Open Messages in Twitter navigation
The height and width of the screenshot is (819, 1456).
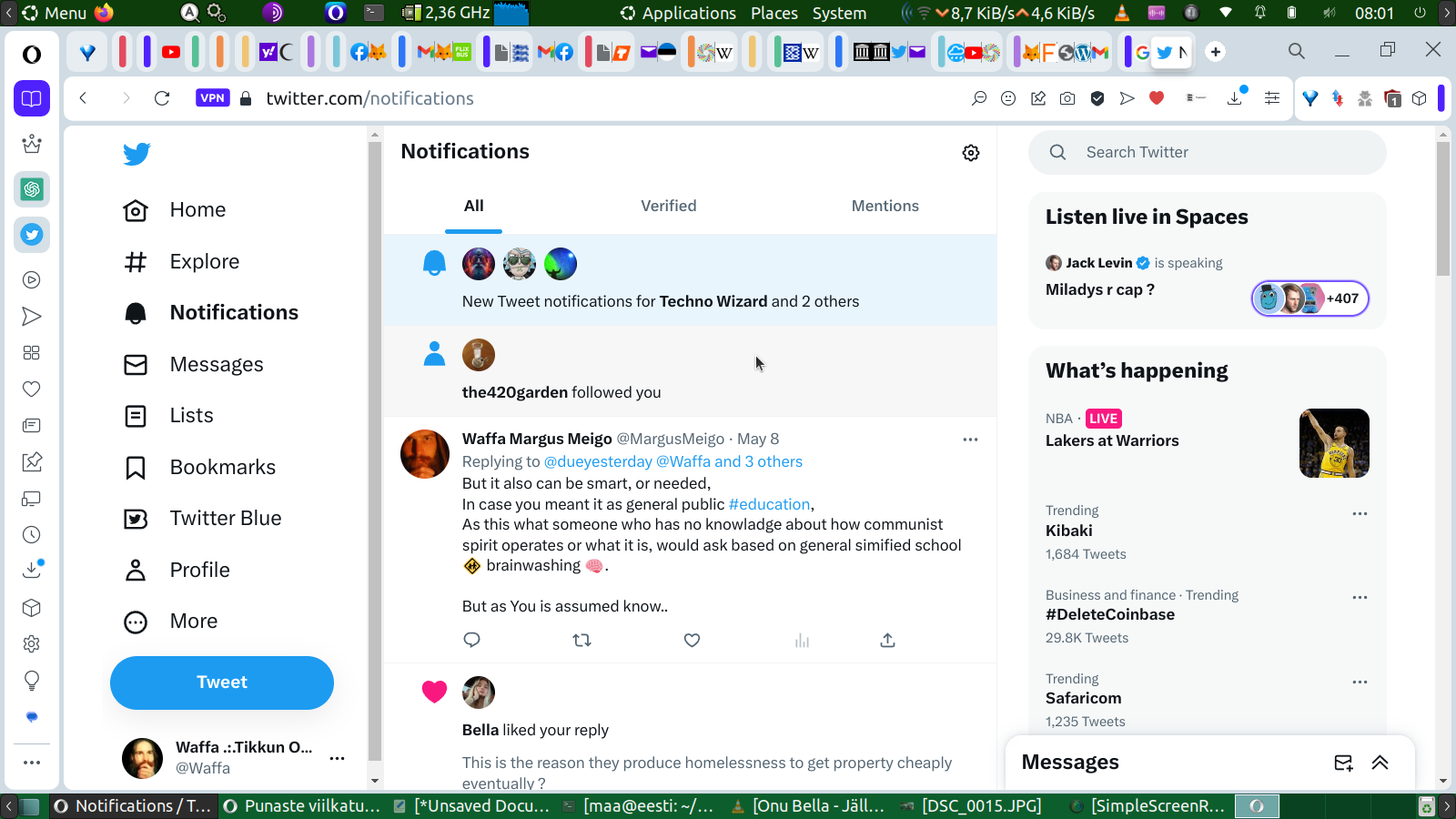[x=194, y=365]
